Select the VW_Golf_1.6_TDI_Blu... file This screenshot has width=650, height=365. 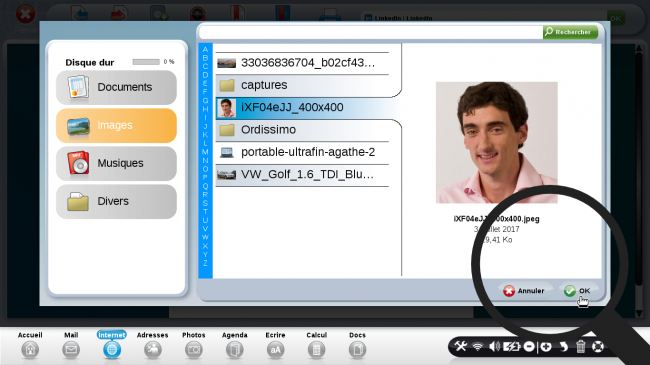point(302,175)
